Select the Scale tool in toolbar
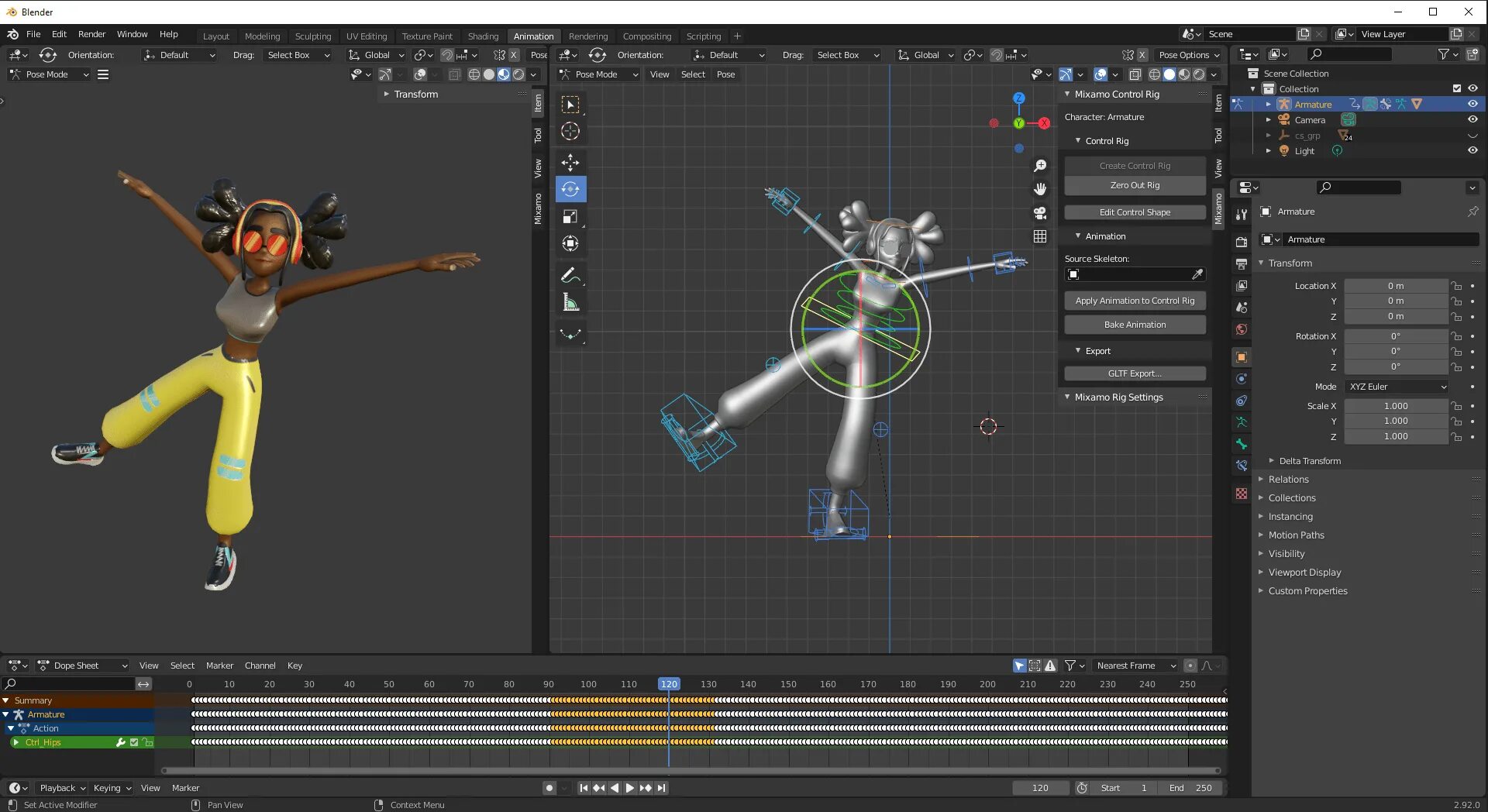The height and width of the screenshot is (812, 1488). click(x=570, y=217)
